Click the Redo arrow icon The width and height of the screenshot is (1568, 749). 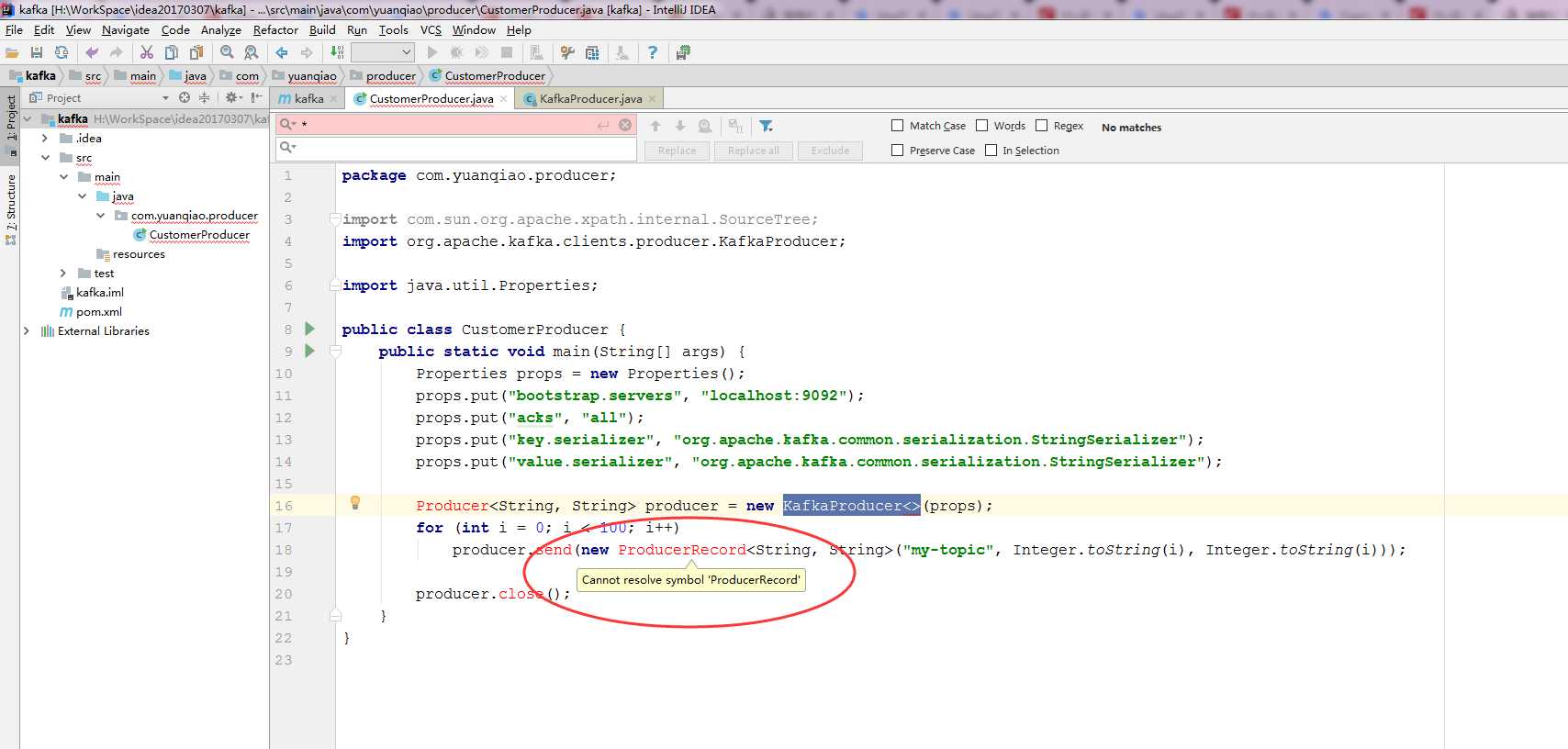116,53
